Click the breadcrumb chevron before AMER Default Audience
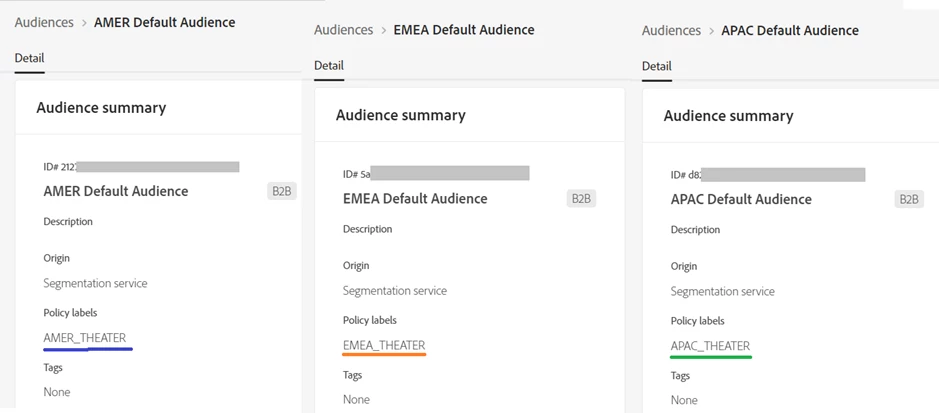Screen dimensions: 939x413 click(84, 23)
